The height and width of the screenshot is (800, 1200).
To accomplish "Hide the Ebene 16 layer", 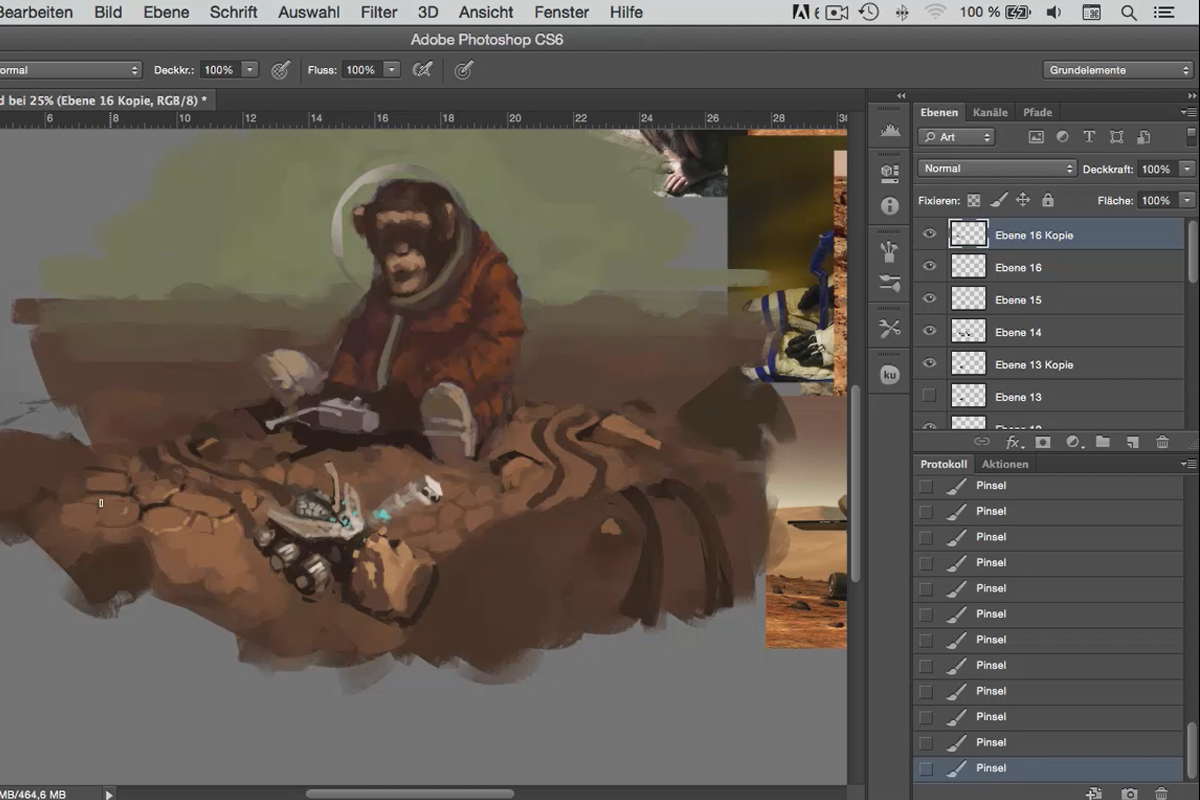I will point(929,266).
